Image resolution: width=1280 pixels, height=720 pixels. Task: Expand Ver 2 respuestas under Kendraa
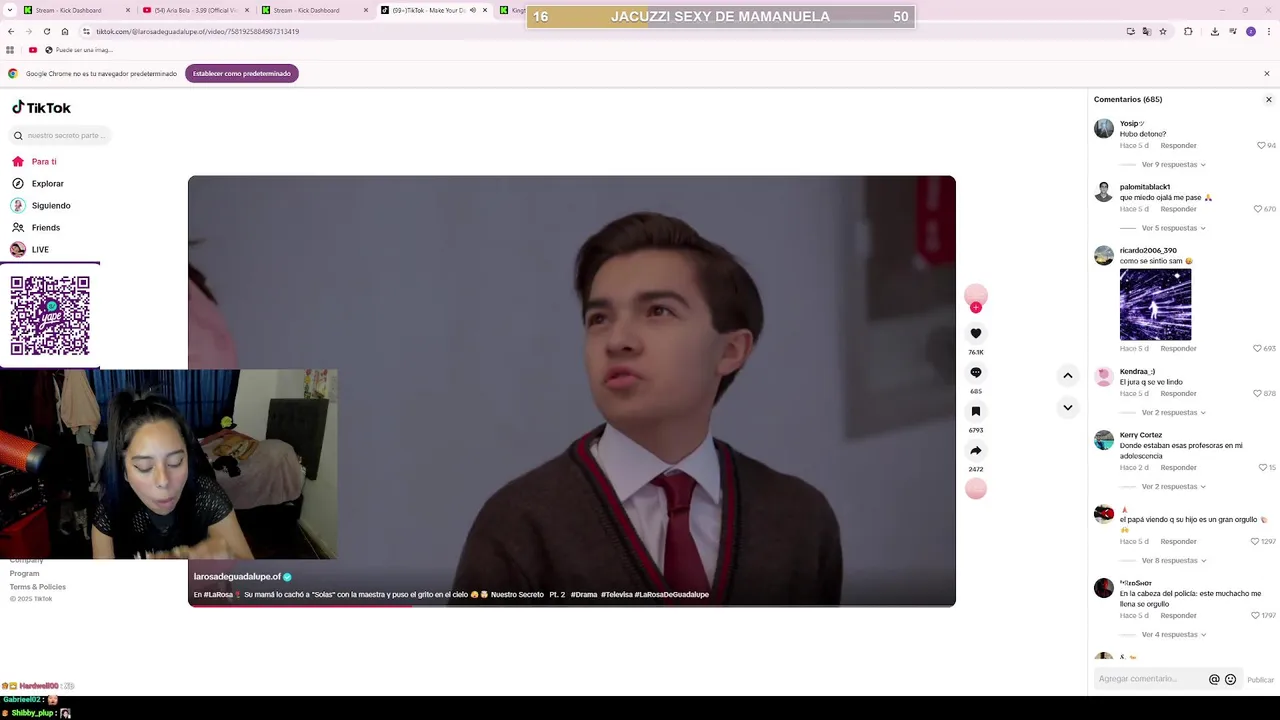point(1173,412)
